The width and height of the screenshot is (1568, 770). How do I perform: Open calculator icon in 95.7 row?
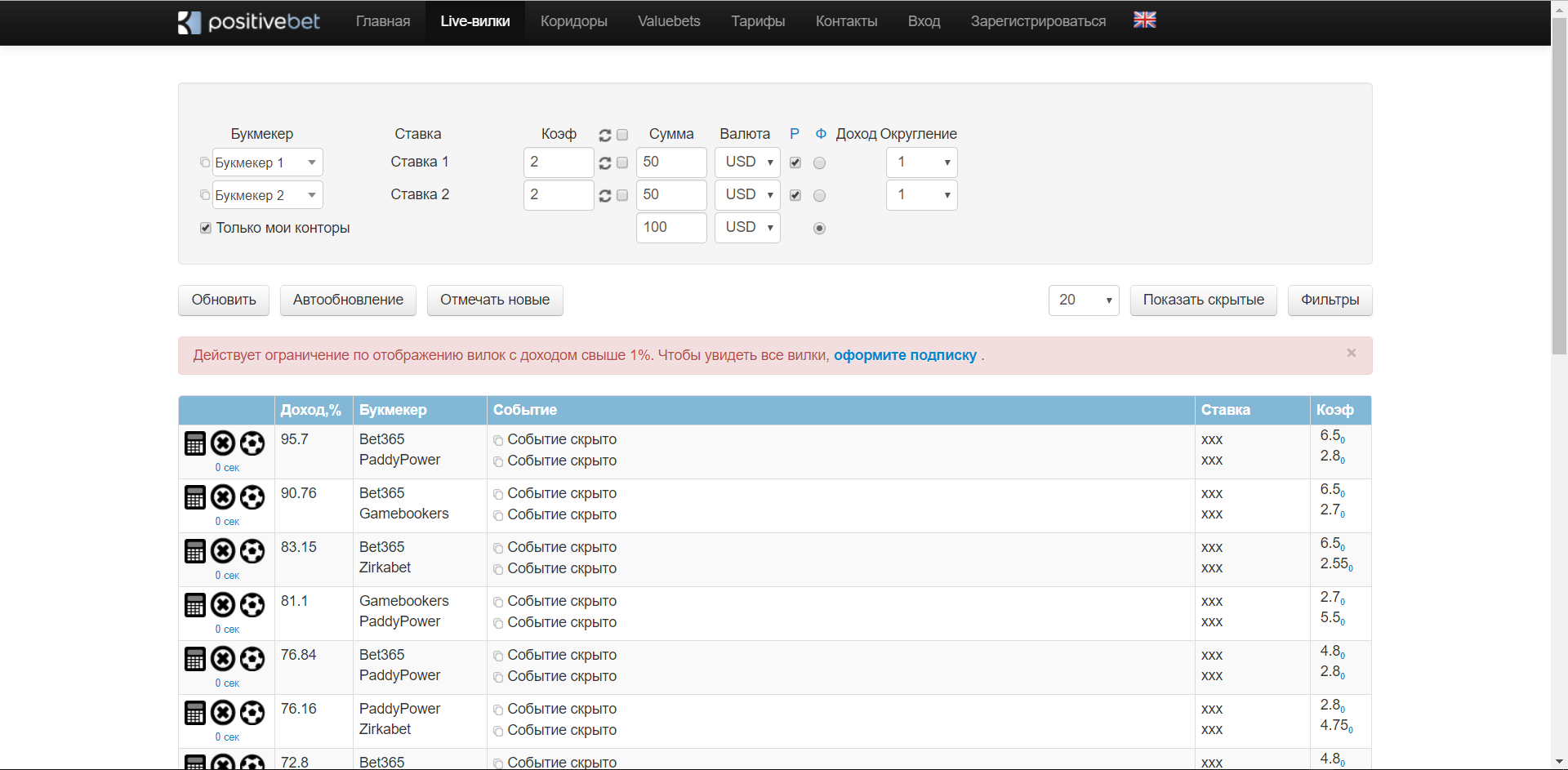195,443
